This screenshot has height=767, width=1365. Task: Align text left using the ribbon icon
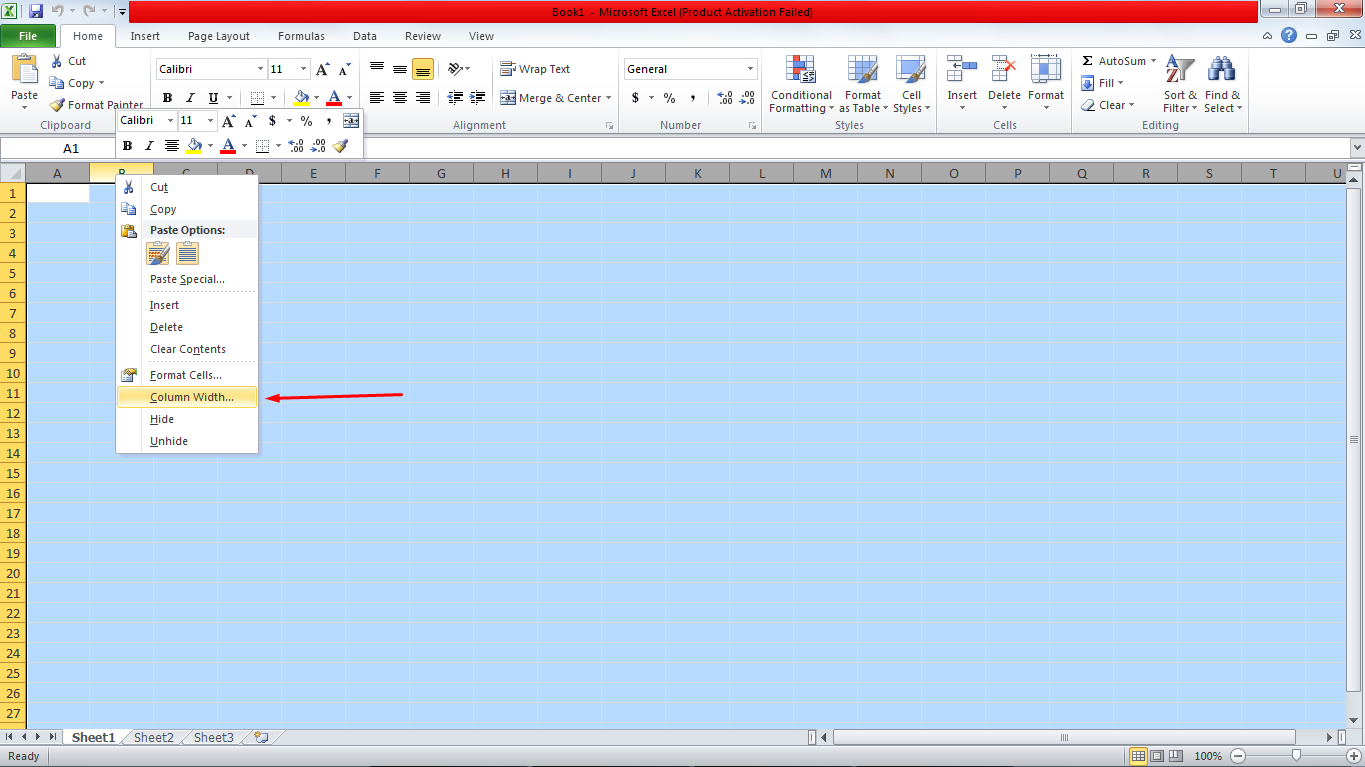point(377,98)
